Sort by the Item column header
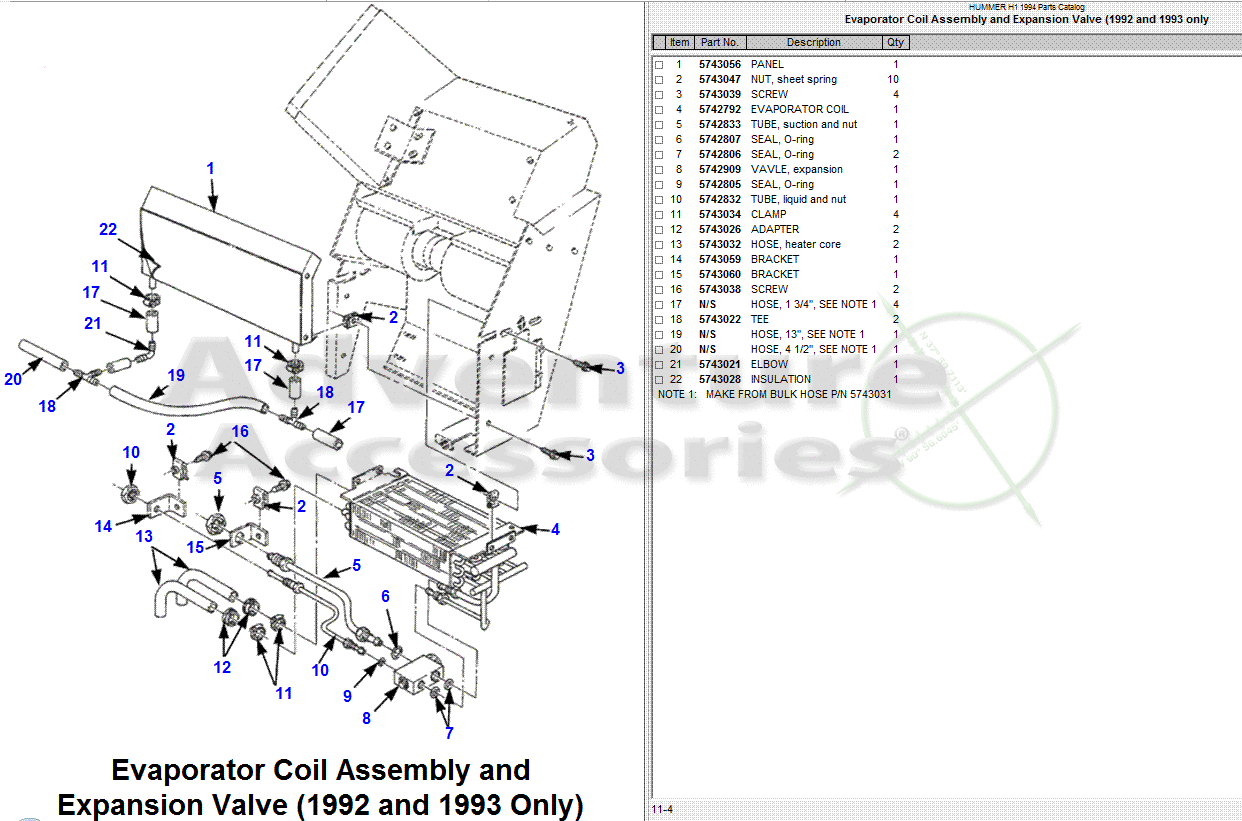This screenshot has height=821, width=1242. click(x=680, y=42)
